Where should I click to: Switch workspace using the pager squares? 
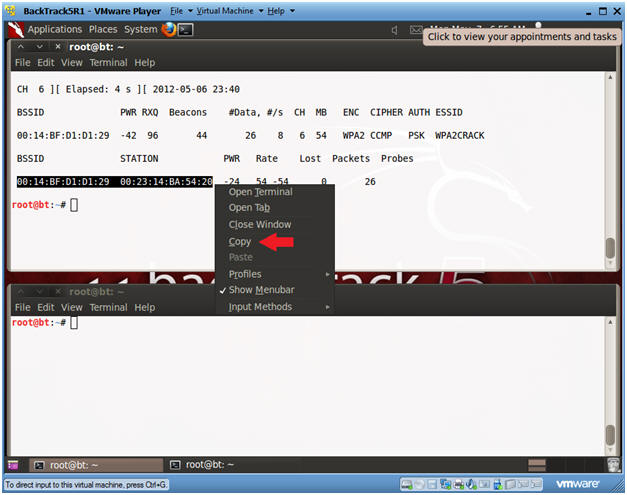coord(537,465)
